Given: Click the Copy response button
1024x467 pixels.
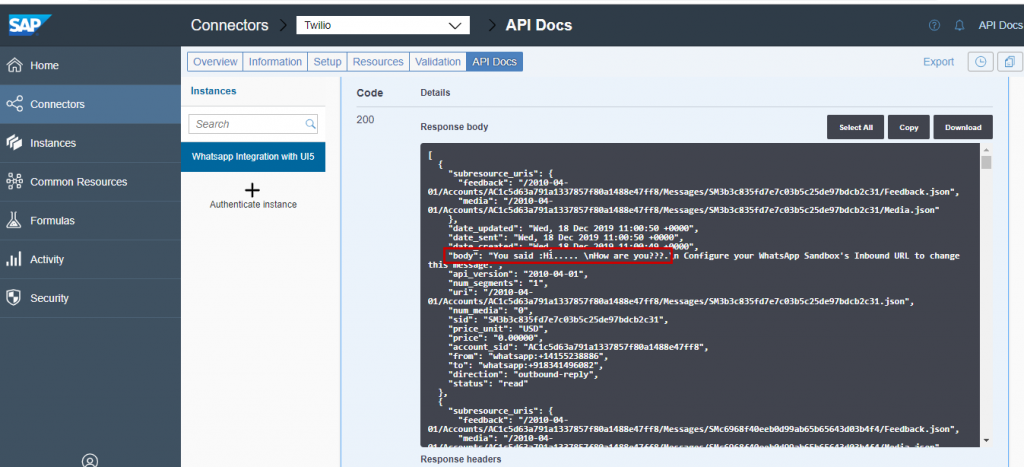Looking at the screenshot, I should point(908,127).
